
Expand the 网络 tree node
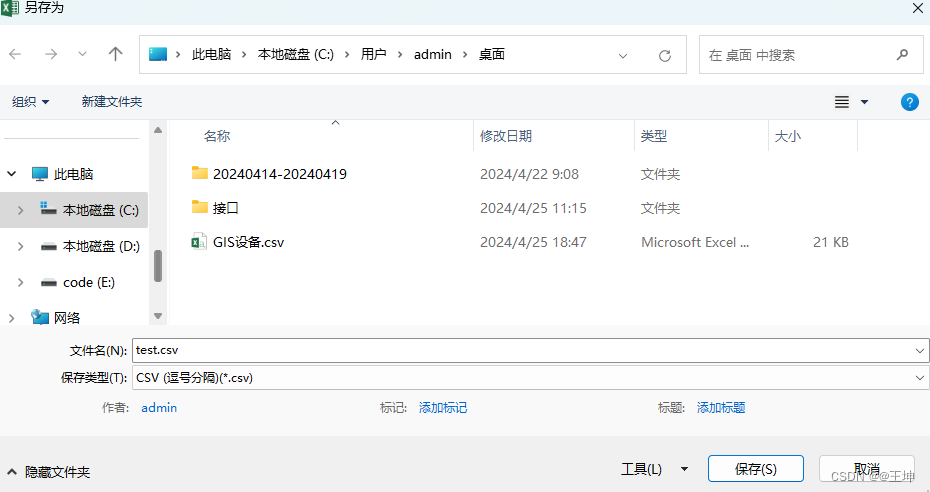[x=11, y=318]
